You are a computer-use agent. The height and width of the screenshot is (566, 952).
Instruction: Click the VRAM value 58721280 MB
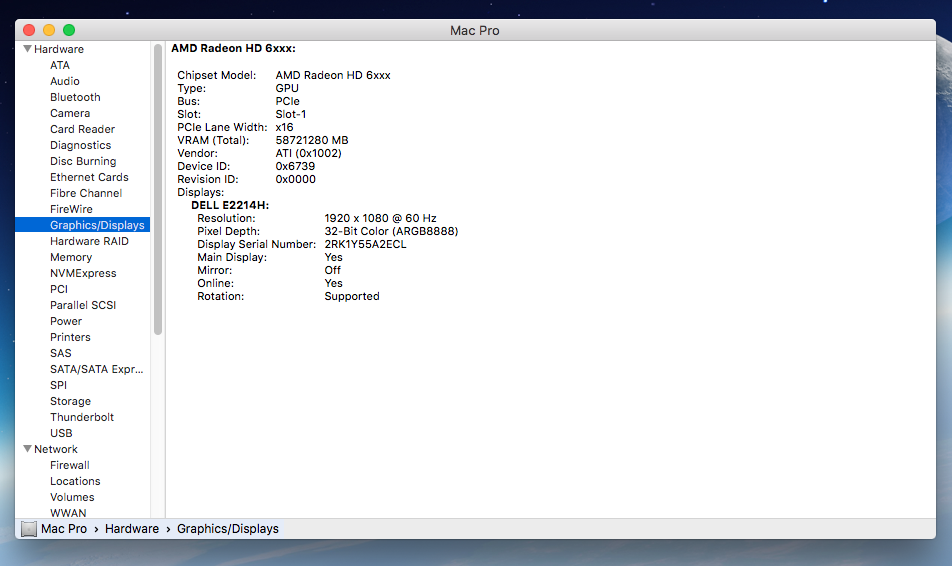point(312,140)
